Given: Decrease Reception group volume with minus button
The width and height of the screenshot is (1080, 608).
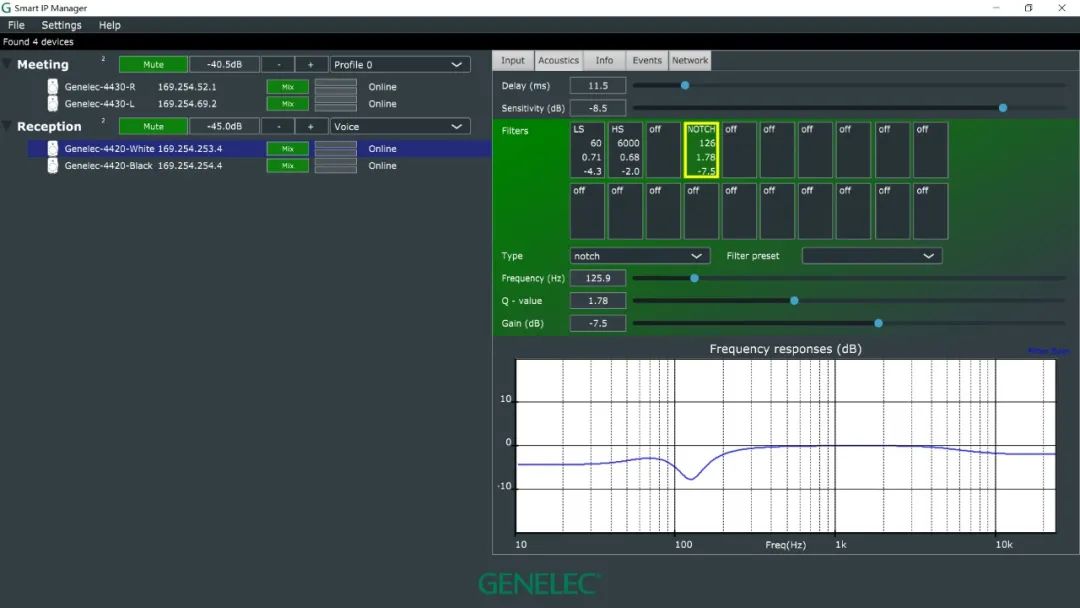Looking at the screenshot, I should point(278,126).
